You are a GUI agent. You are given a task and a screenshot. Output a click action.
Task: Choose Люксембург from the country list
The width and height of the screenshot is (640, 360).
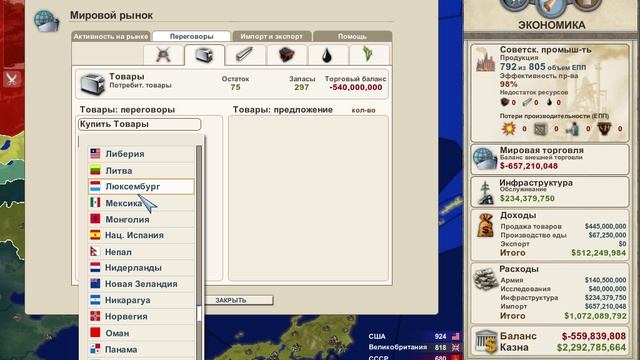141,187
